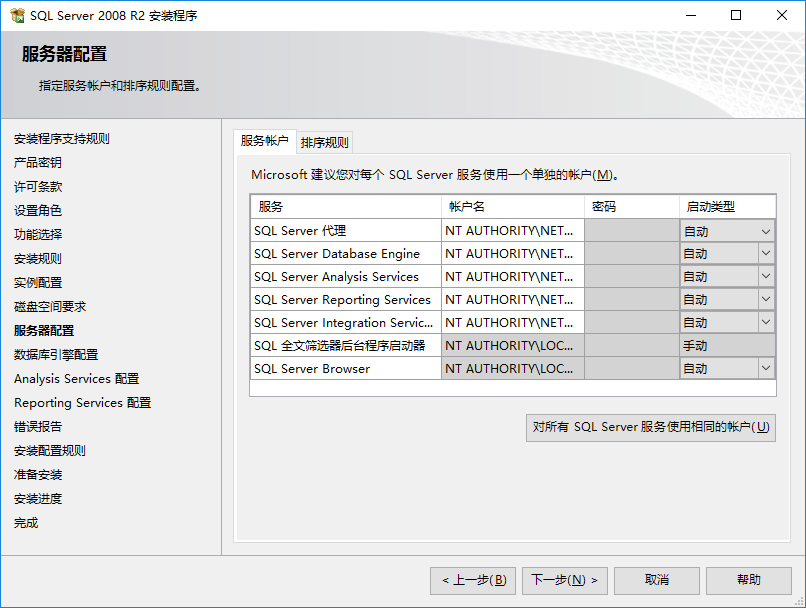806x608 pixels.
Task: Go back with 上一步 button
Action: 473,581
